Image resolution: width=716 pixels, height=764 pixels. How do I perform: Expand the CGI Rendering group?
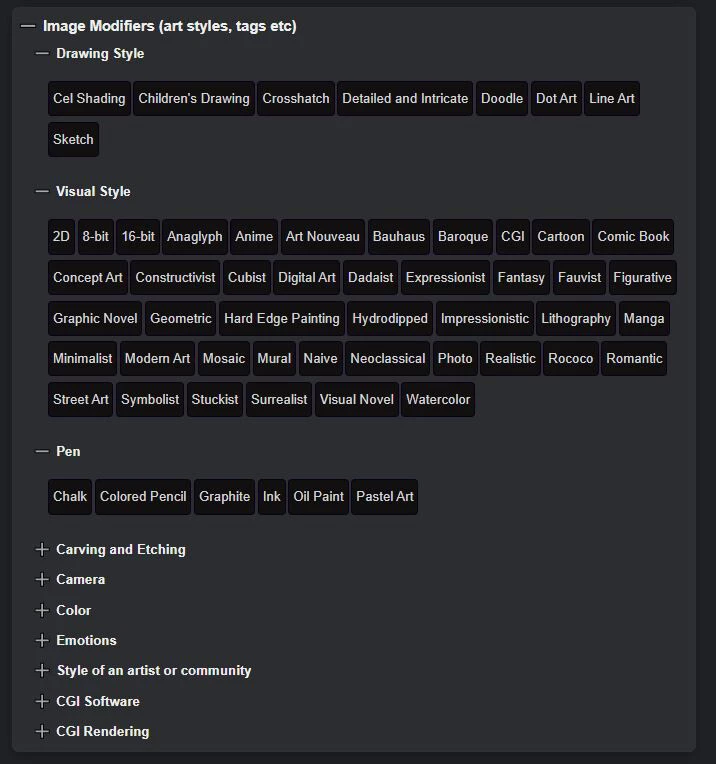pyautogui.click(x=42, y=731)
